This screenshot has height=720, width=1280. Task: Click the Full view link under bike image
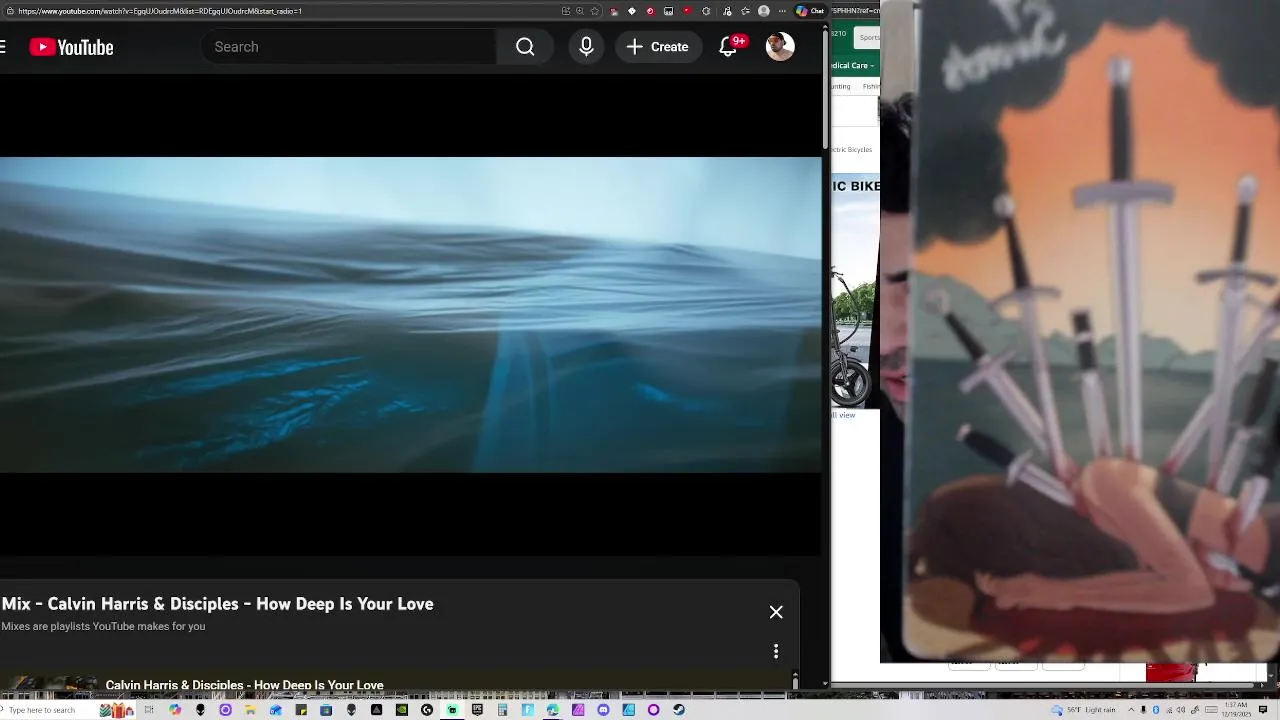click(x=844, y=415)
